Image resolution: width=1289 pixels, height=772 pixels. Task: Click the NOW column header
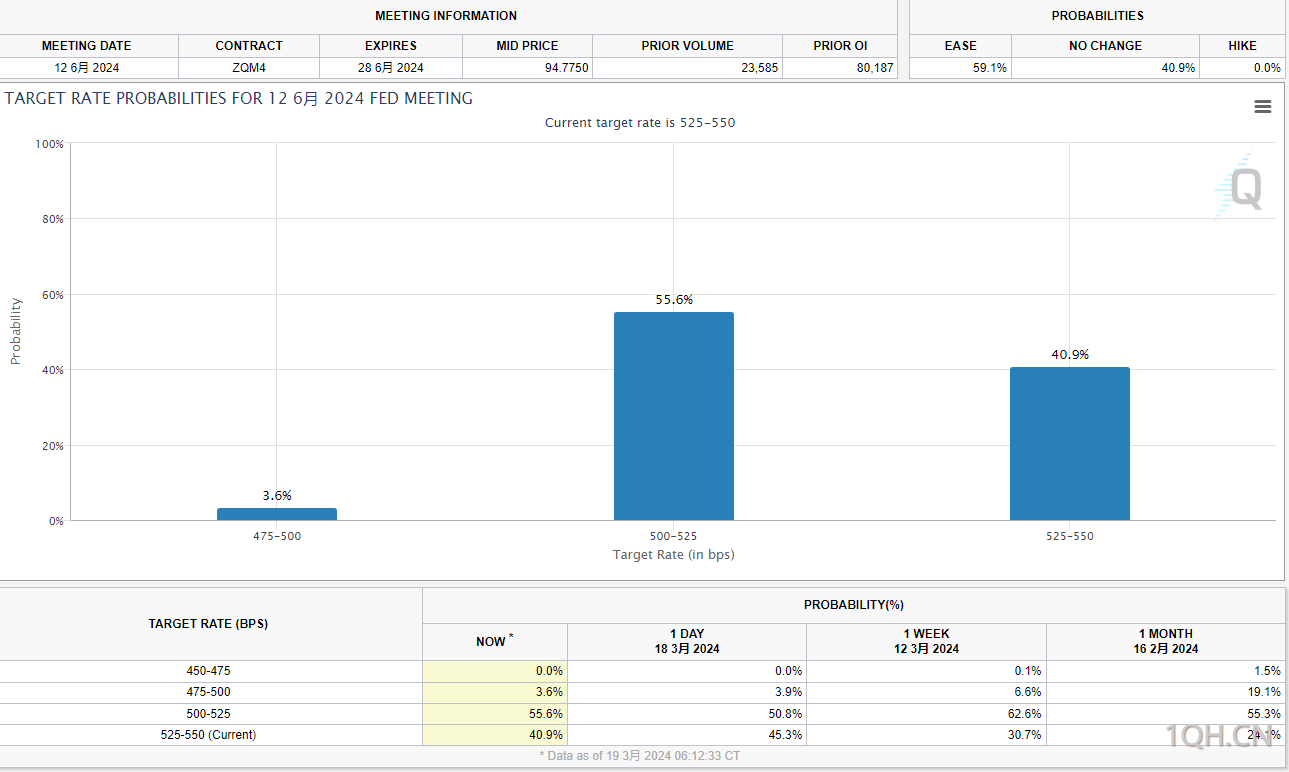[495, 641]
